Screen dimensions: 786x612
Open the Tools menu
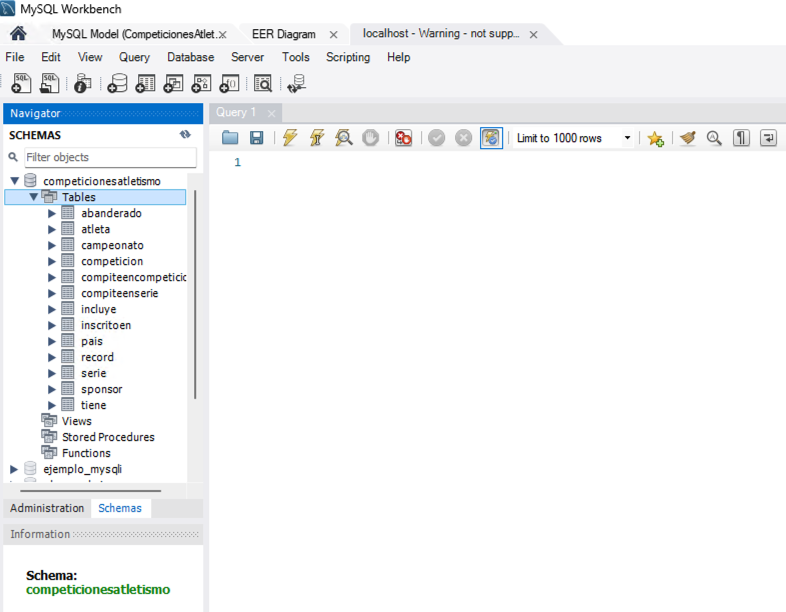coord(295,57)
